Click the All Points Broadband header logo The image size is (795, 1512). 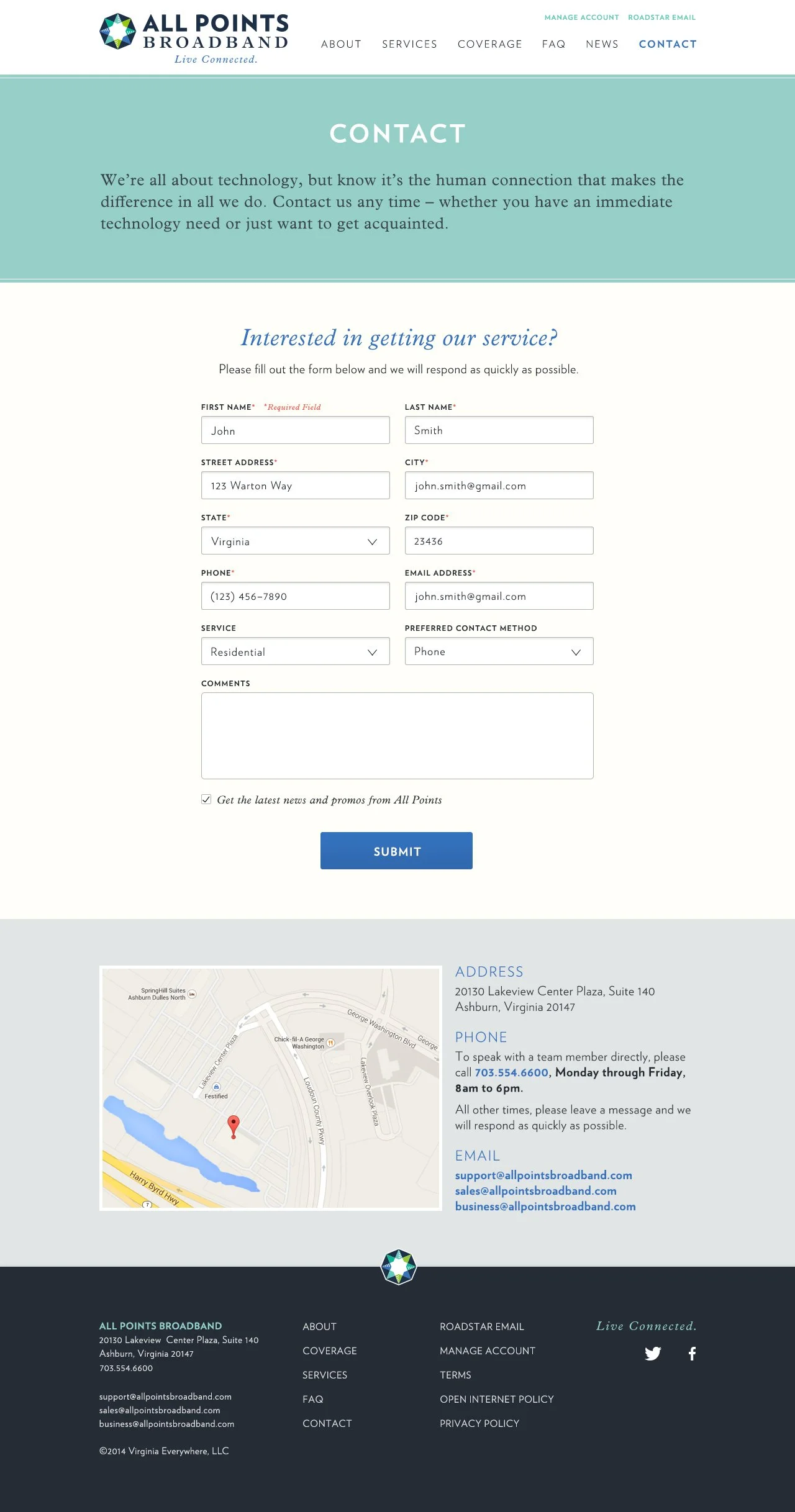(x=194, y=38)
